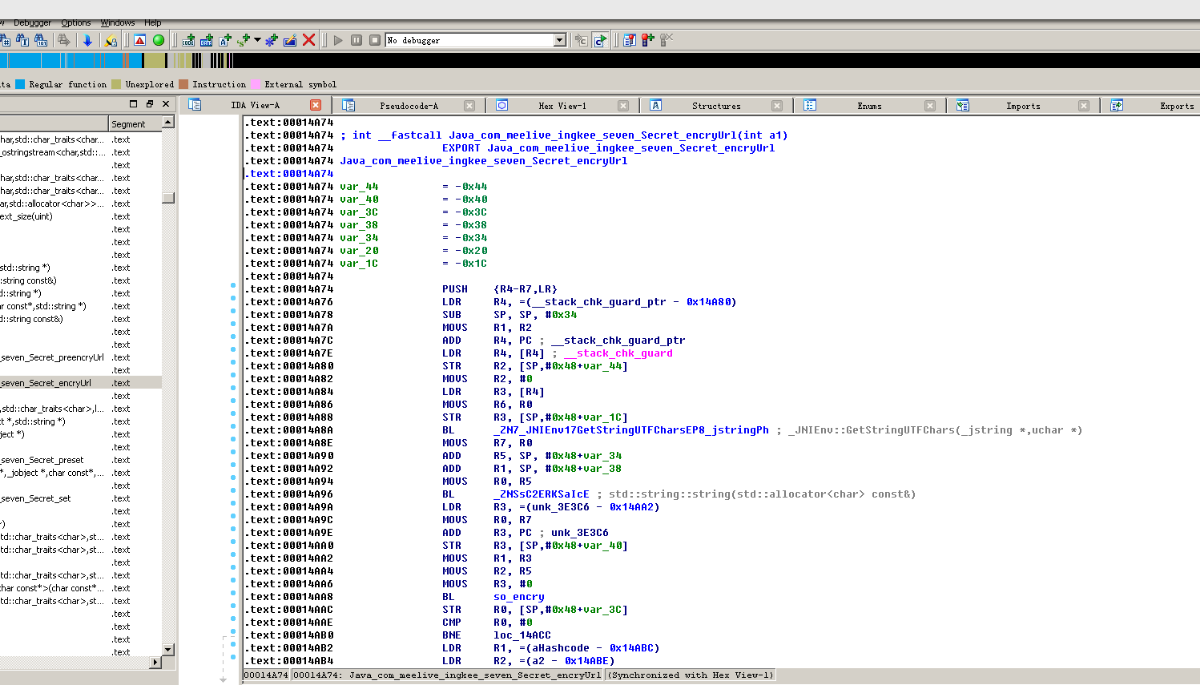The height and width of the screenshot is (685, 1200).
Task: Open the Options menu
Action: tap(75, 22)
